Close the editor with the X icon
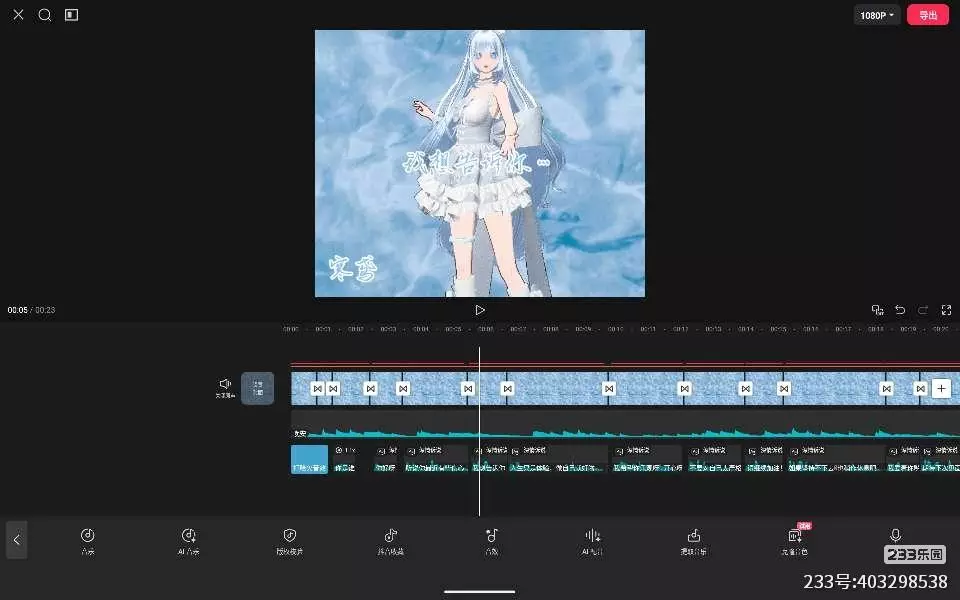This screenshot has height=600, width=960. (x=18, y=15)
